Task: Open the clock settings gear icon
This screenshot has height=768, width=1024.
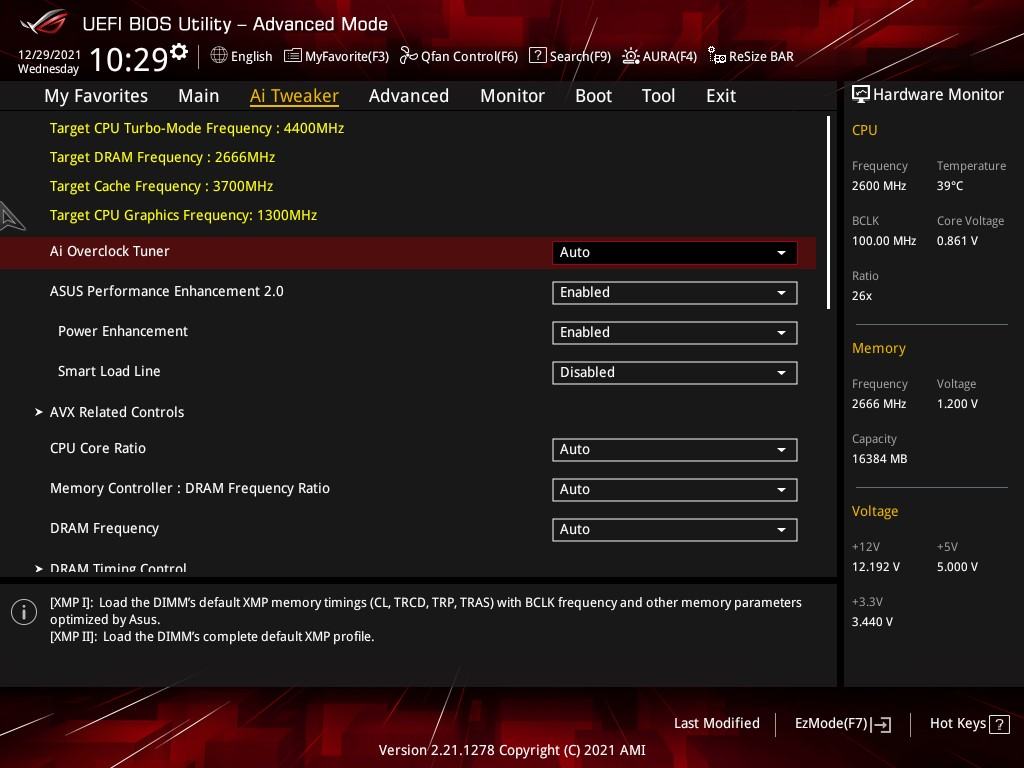Action: tap(179, 51)
